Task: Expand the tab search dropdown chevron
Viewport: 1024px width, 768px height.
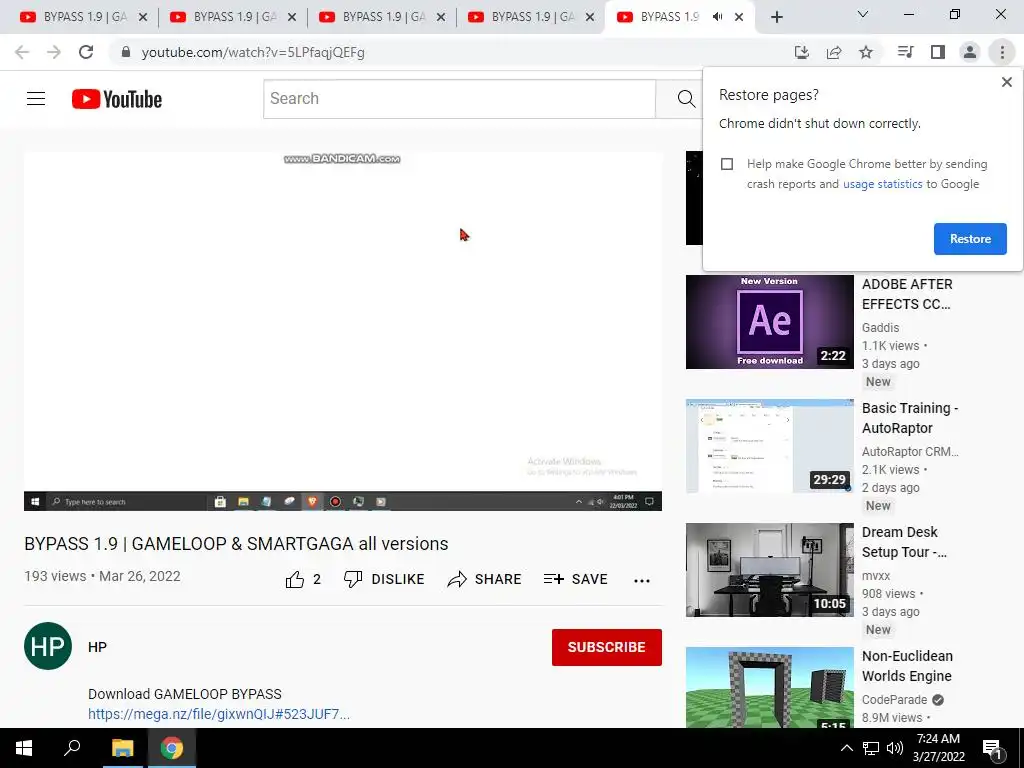Action: tap(863, 14)
